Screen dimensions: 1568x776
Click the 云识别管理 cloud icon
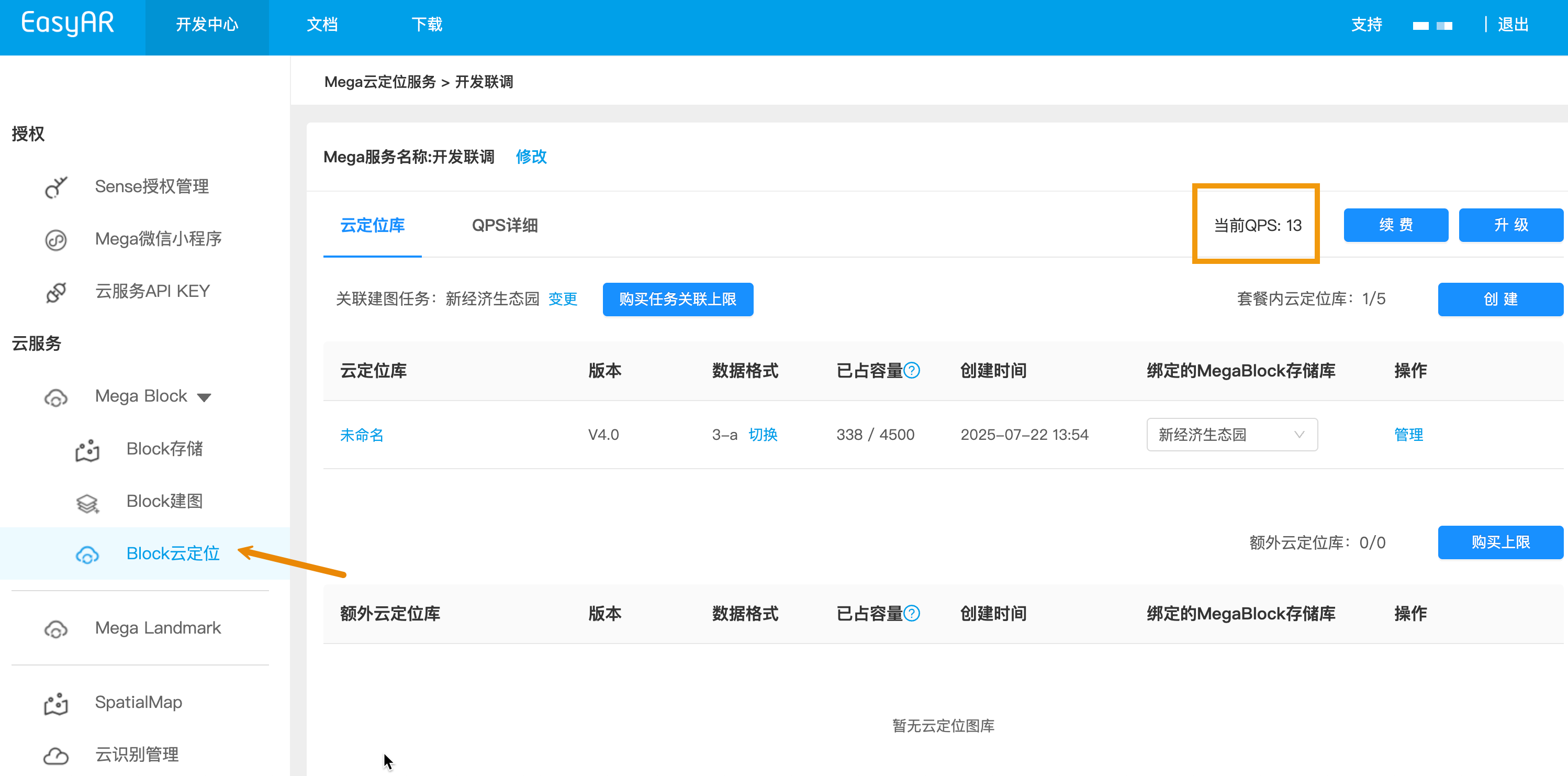point(56,755)
